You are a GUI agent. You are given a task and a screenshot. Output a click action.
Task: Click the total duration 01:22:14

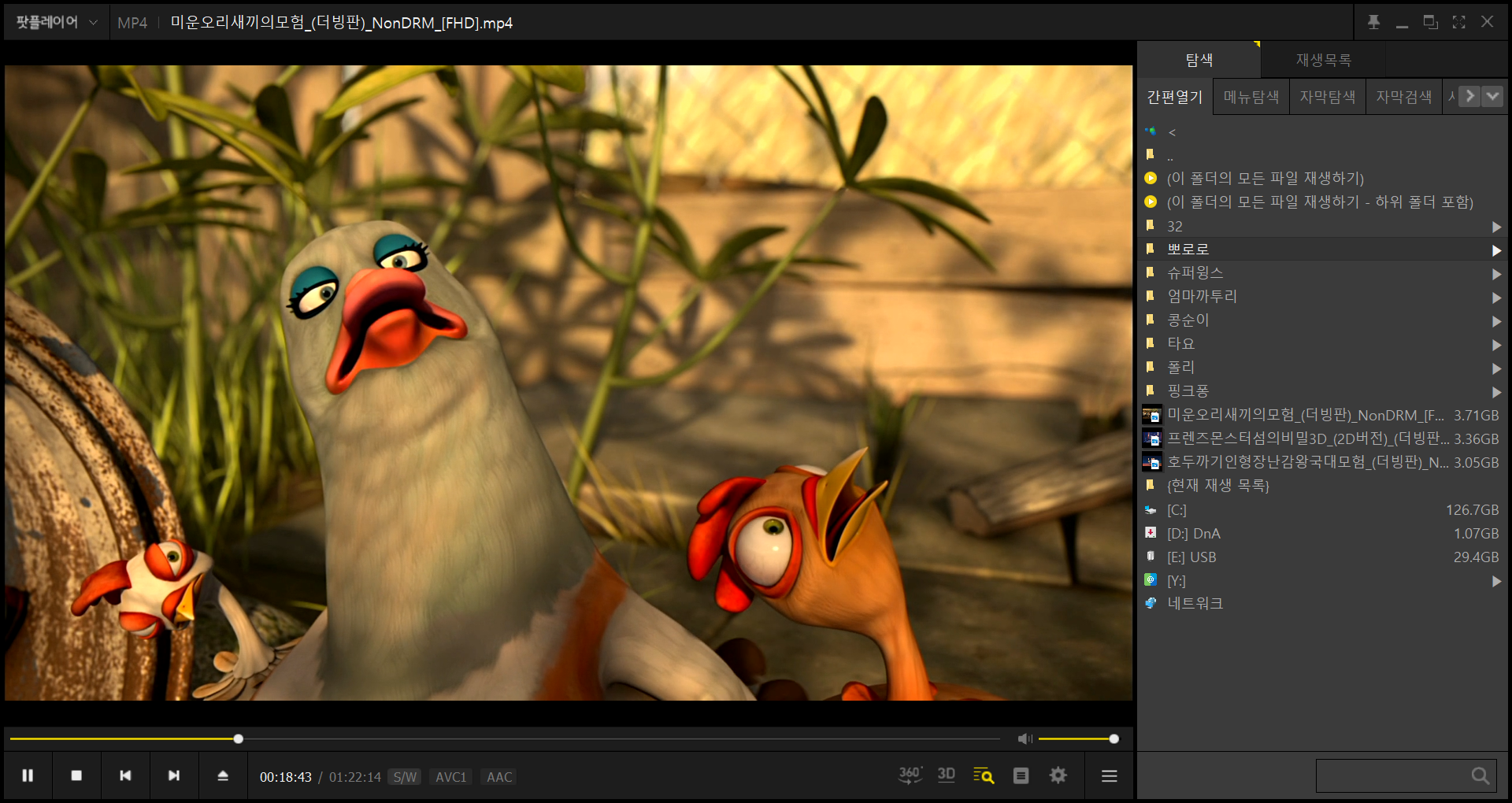[x=355, y=777]
